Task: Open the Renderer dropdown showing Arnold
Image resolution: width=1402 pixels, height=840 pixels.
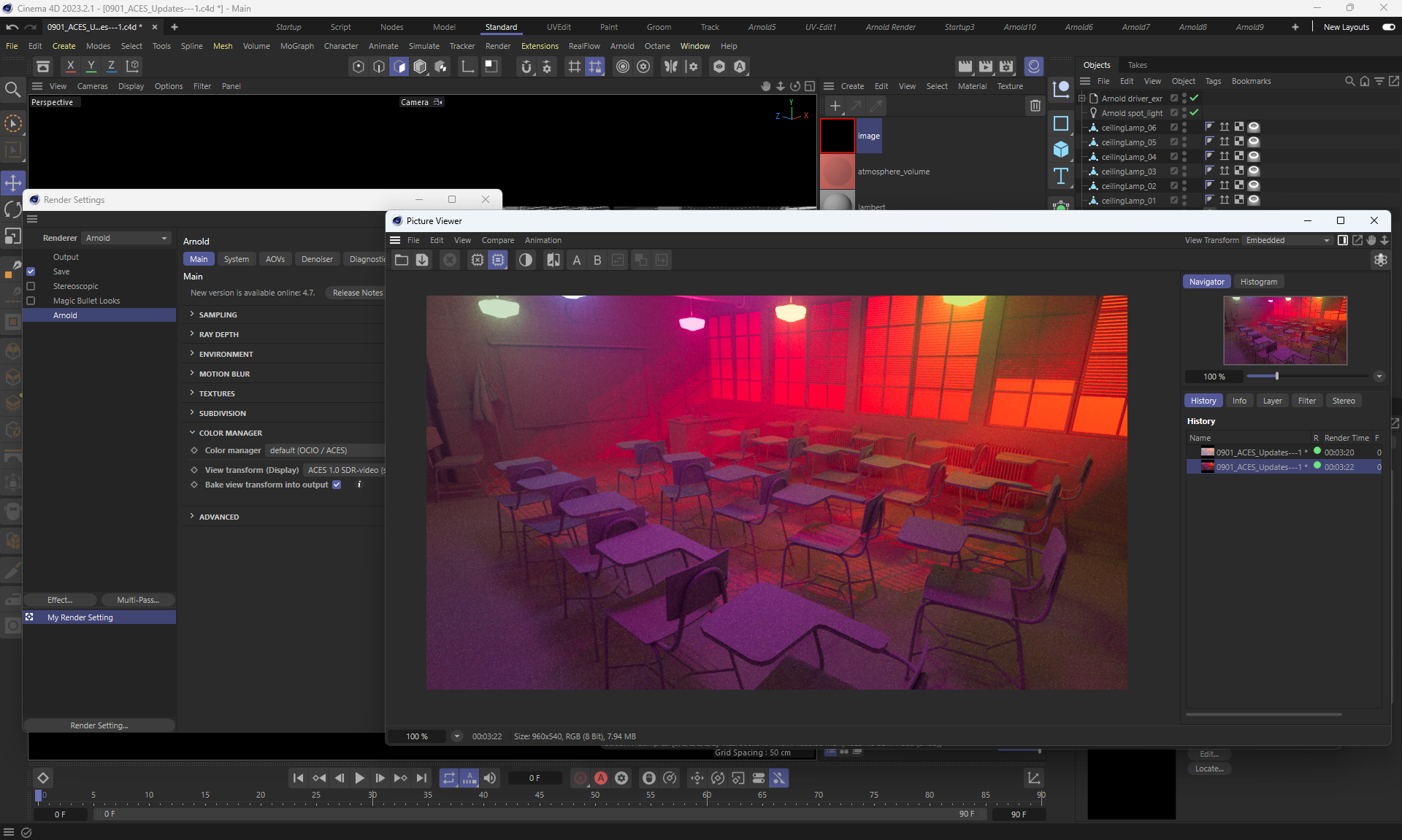Action: coord(126,238)
